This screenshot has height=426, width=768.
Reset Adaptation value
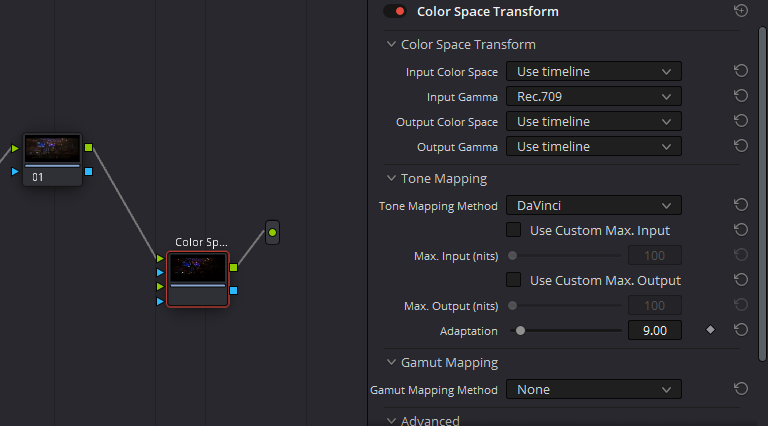coord(741,330)
